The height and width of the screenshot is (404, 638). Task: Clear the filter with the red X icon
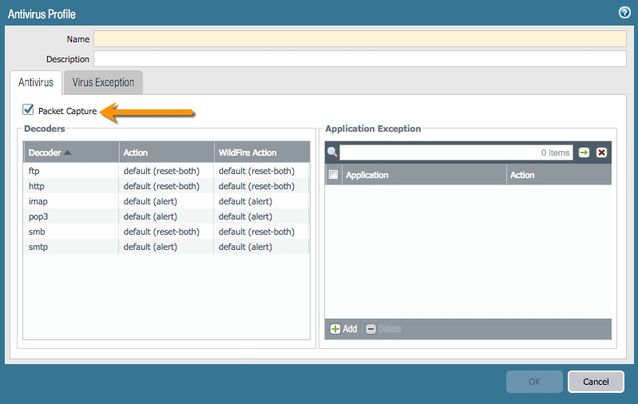[601, 153]
